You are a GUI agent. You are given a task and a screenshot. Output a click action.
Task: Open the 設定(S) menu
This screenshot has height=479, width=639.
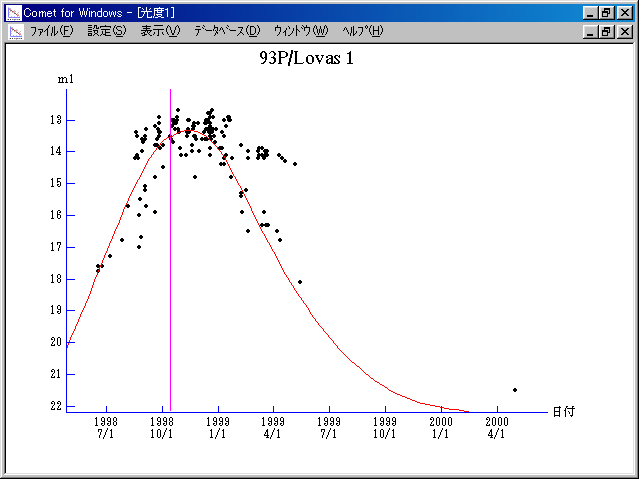(x=107, y=31)
